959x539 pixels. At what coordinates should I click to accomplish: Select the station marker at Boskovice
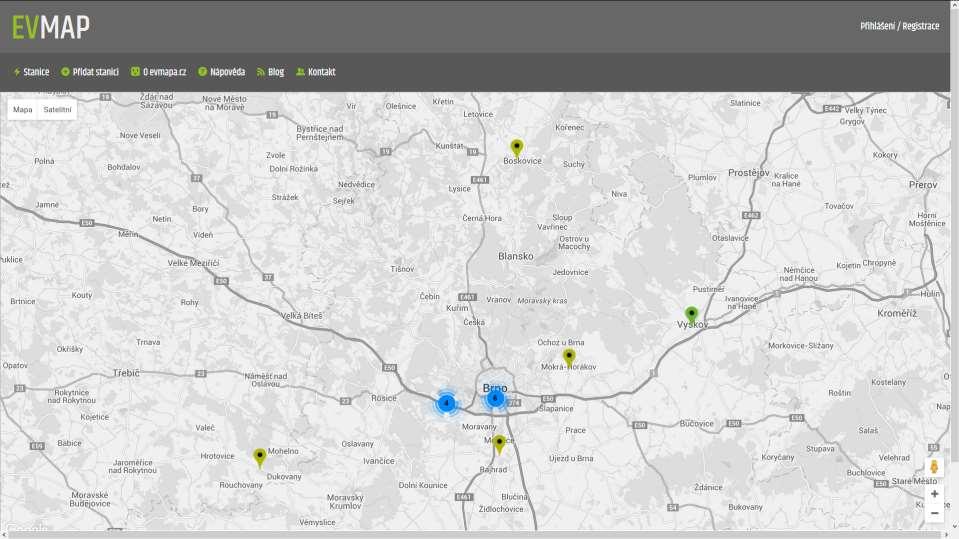(x=517, y=147)
